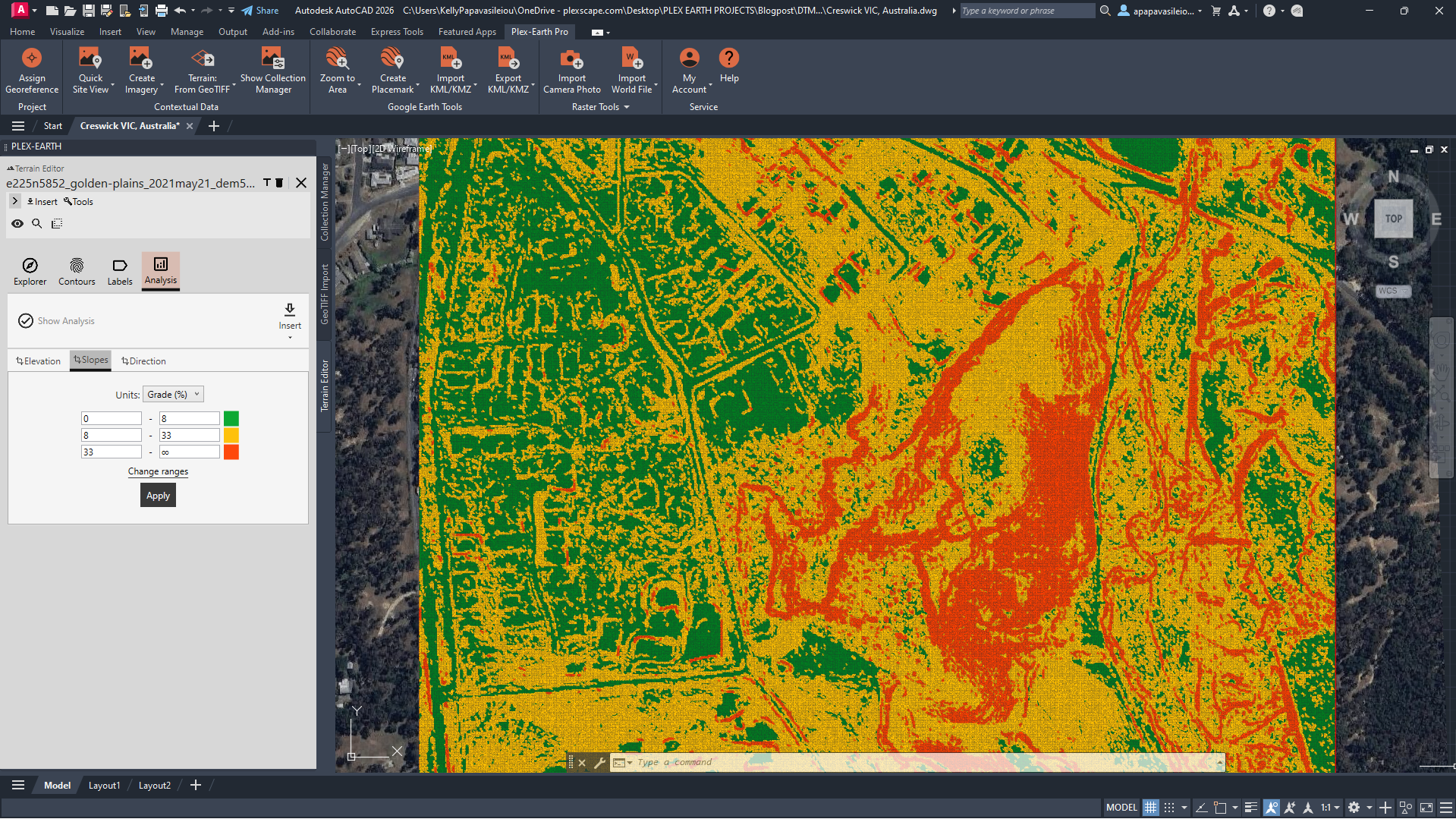Click Change ranges link
This screenshot has height=819, width=1456.
[158, 471]
